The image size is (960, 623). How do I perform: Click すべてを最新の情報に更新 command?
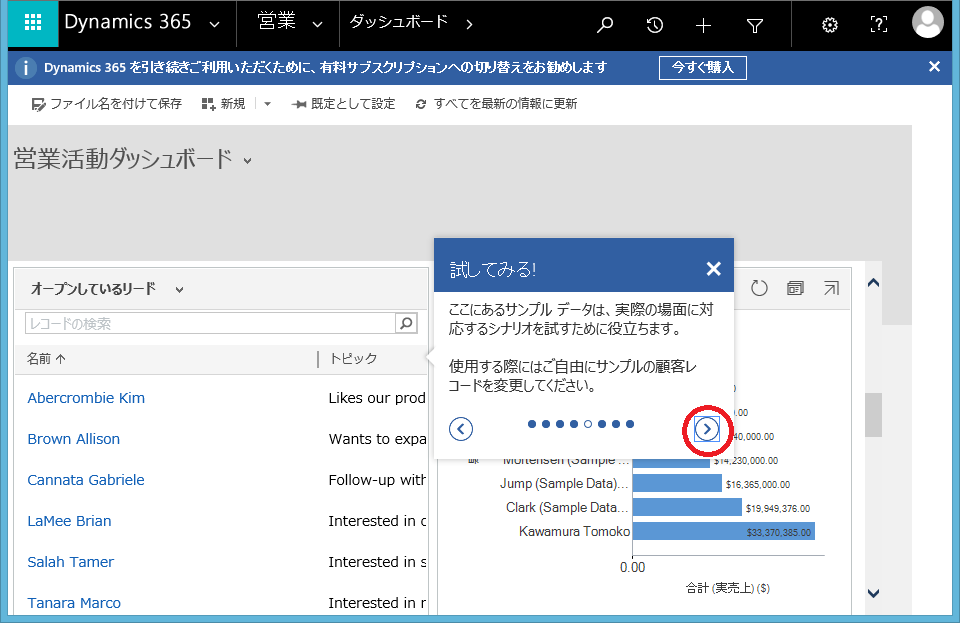tap(496, 104)
